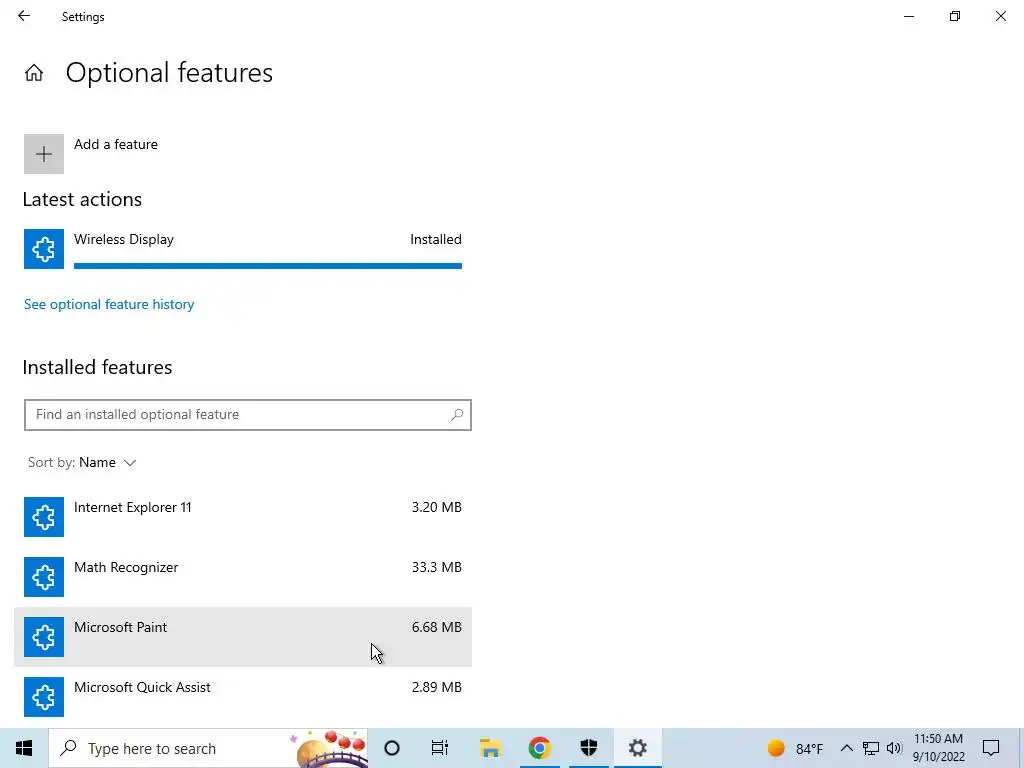Click the 33.3 MB size value

[436, 568]
